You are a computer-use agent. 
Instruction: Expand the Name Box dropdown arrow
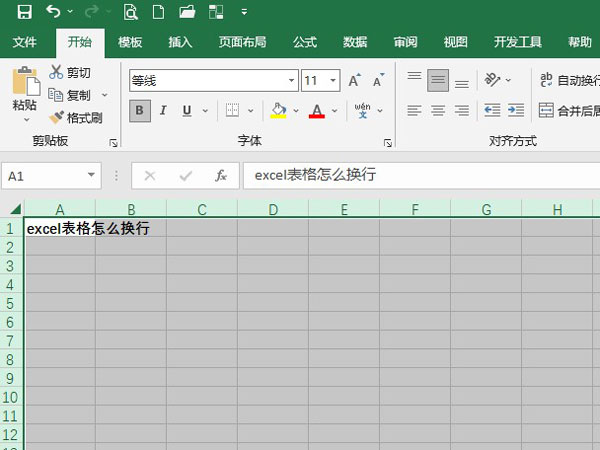pyautogui.click(x=91, y=176)
